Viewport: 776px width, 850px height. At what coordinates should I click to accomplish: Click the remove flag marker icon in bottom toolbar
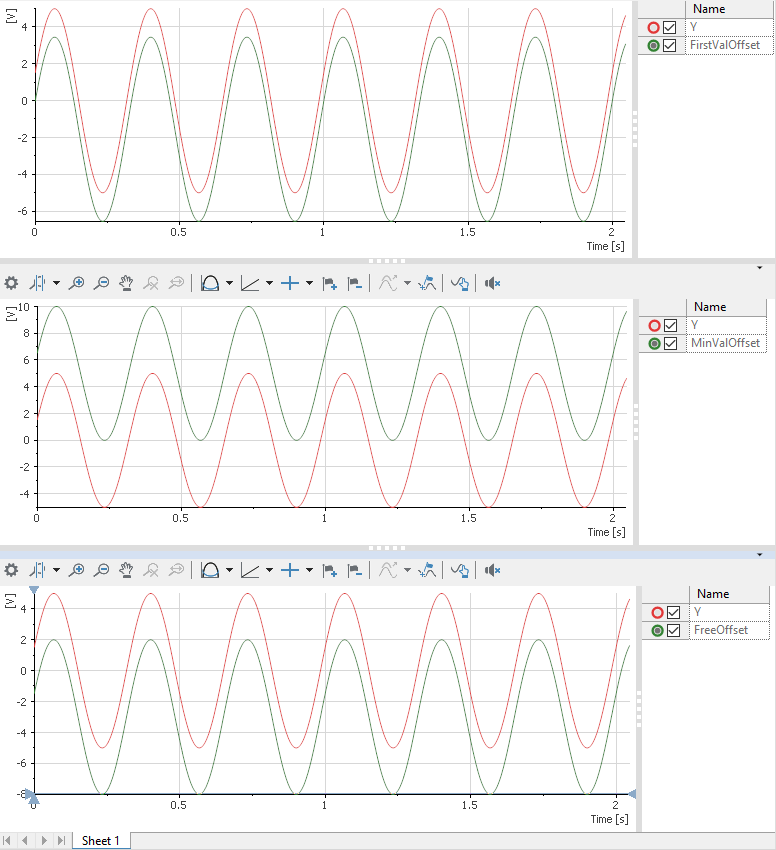tap(355, 569)
